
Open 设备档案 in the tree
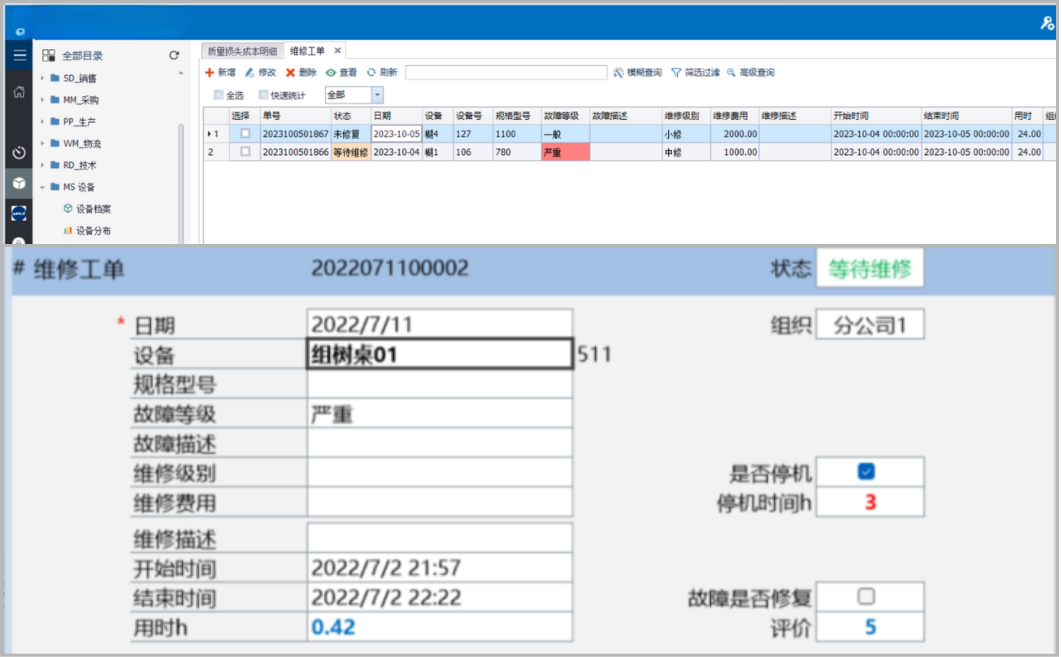(93, 209)
